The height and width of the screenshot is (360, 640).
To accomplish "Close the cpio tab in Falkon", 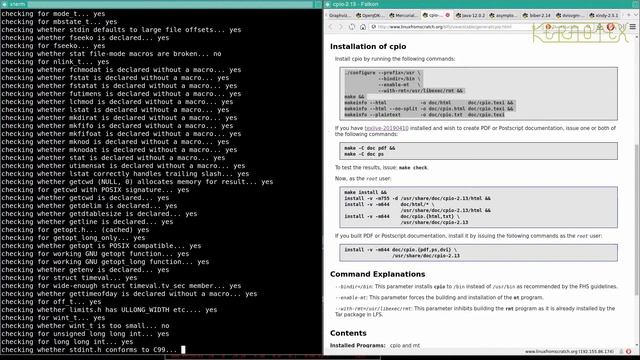I will [x=448, y=15].
